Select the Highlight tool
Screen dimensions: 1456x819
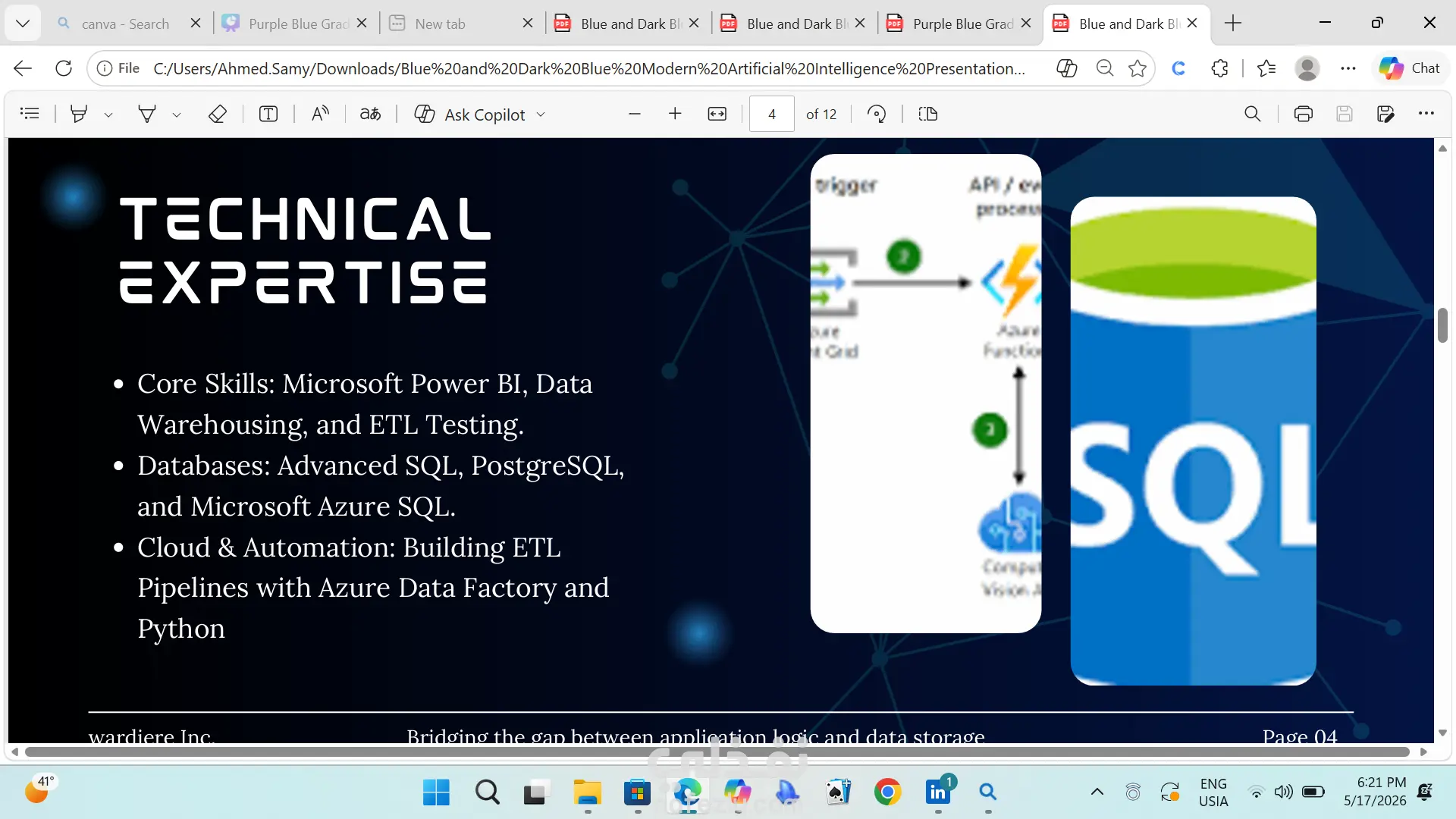[x=78, y=114]
